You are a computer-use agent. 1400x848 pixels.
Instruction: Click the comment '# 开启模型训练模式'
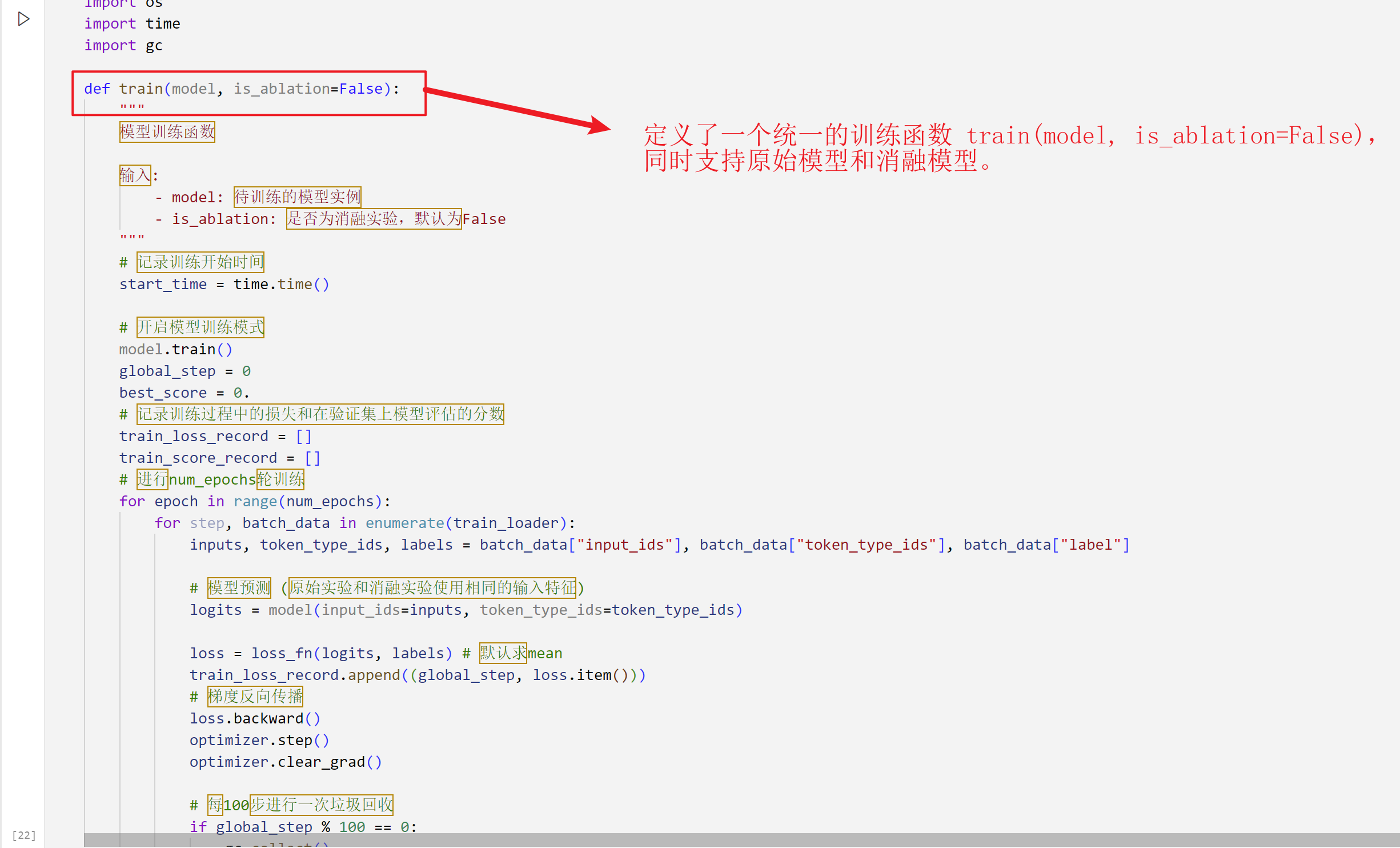[x=191, y=327]
